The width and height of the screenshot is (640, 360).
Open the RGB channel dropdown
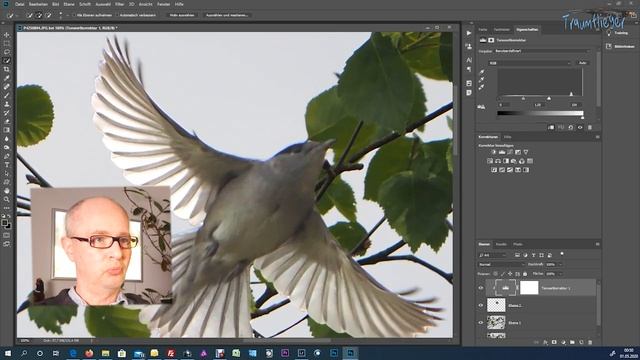[529, 63]
